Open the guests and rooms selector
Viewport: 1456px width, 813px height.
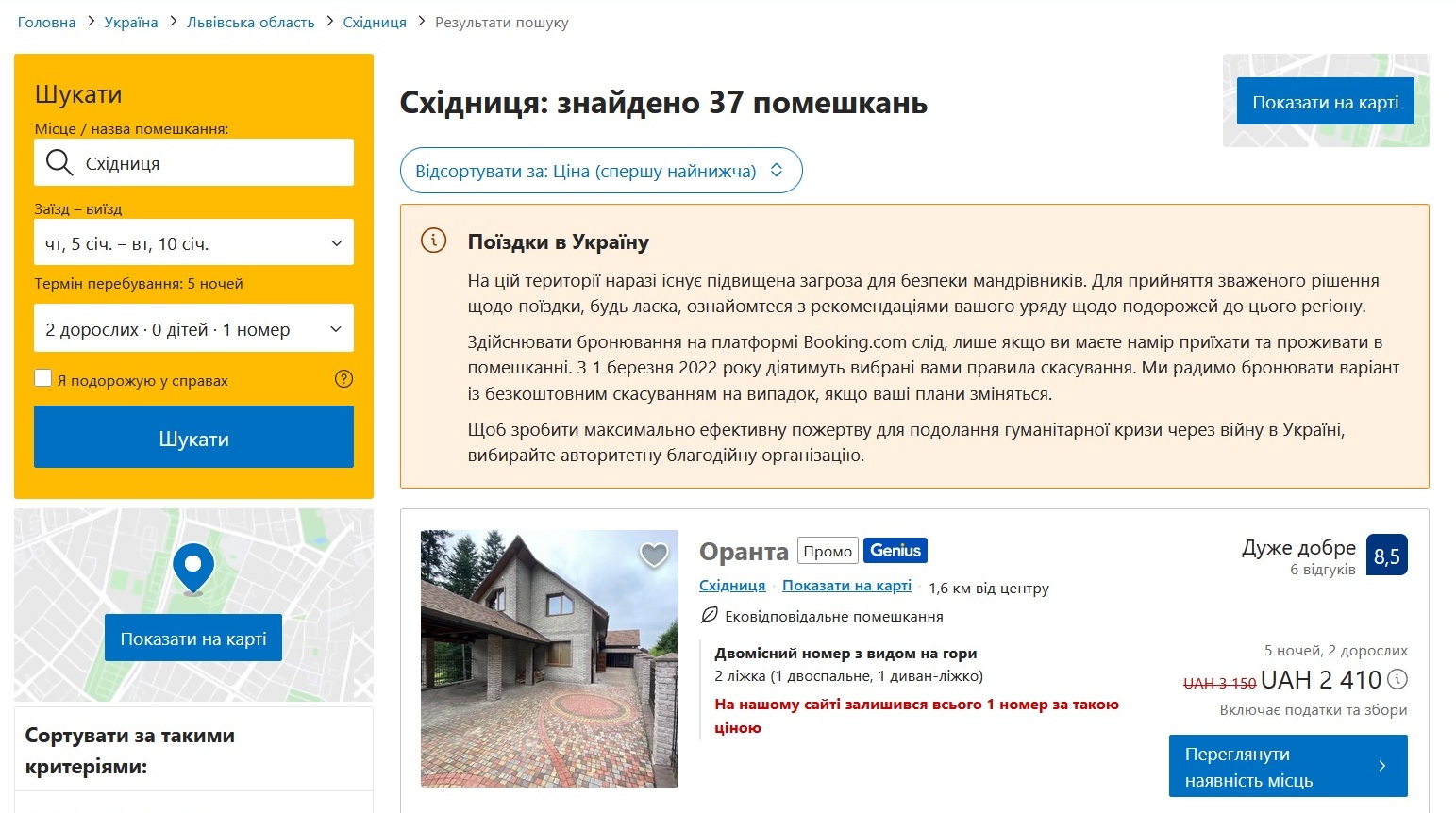click(192, 327)
